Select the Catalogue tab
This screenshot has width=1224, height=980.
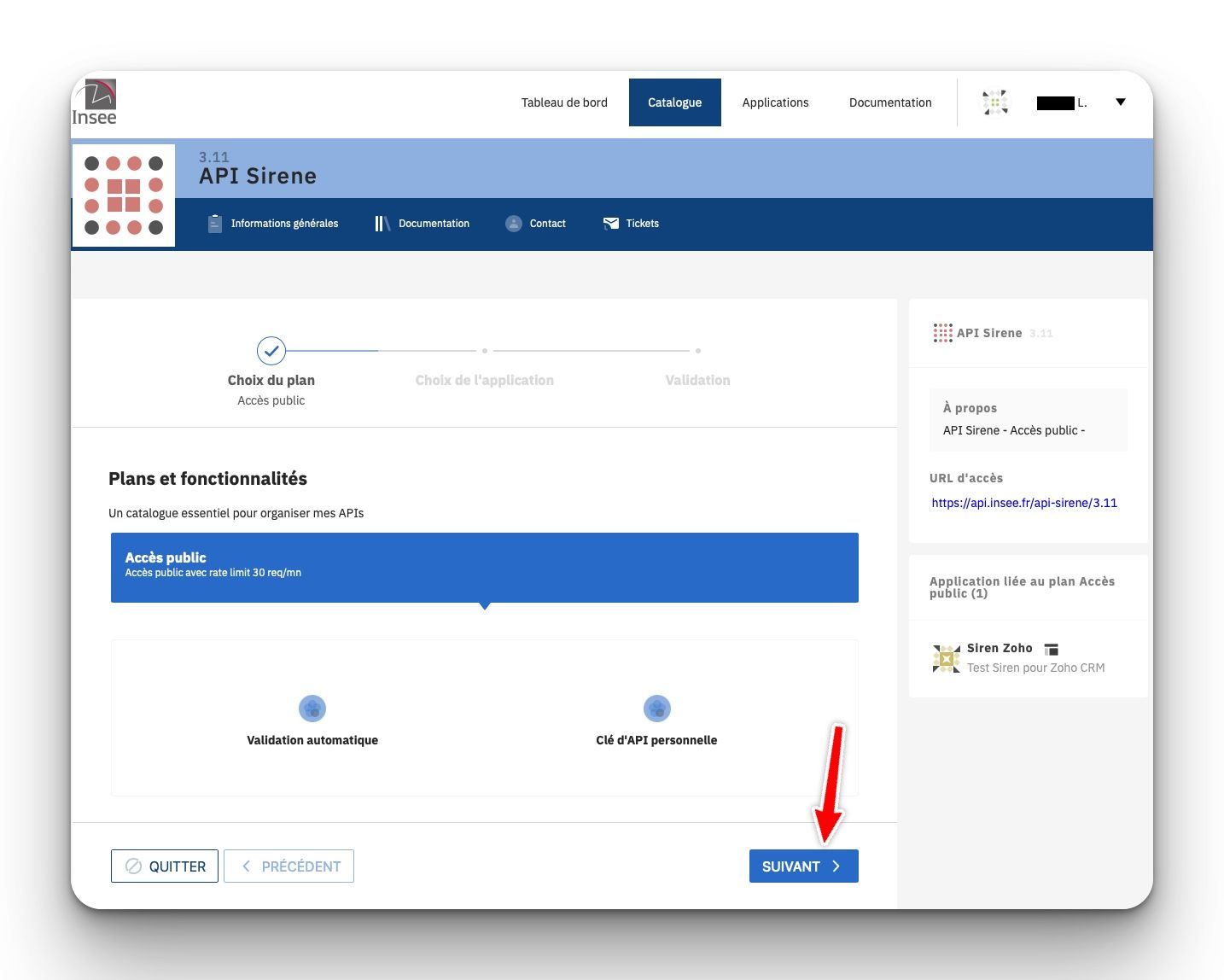[674, 102]
